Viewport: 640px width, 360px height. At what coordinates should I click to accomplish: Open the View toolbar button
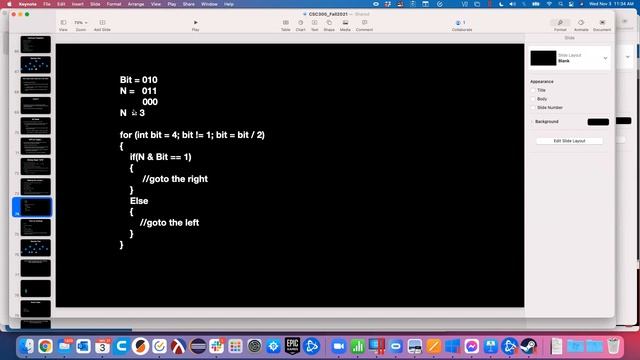click(x=63, y=25)
